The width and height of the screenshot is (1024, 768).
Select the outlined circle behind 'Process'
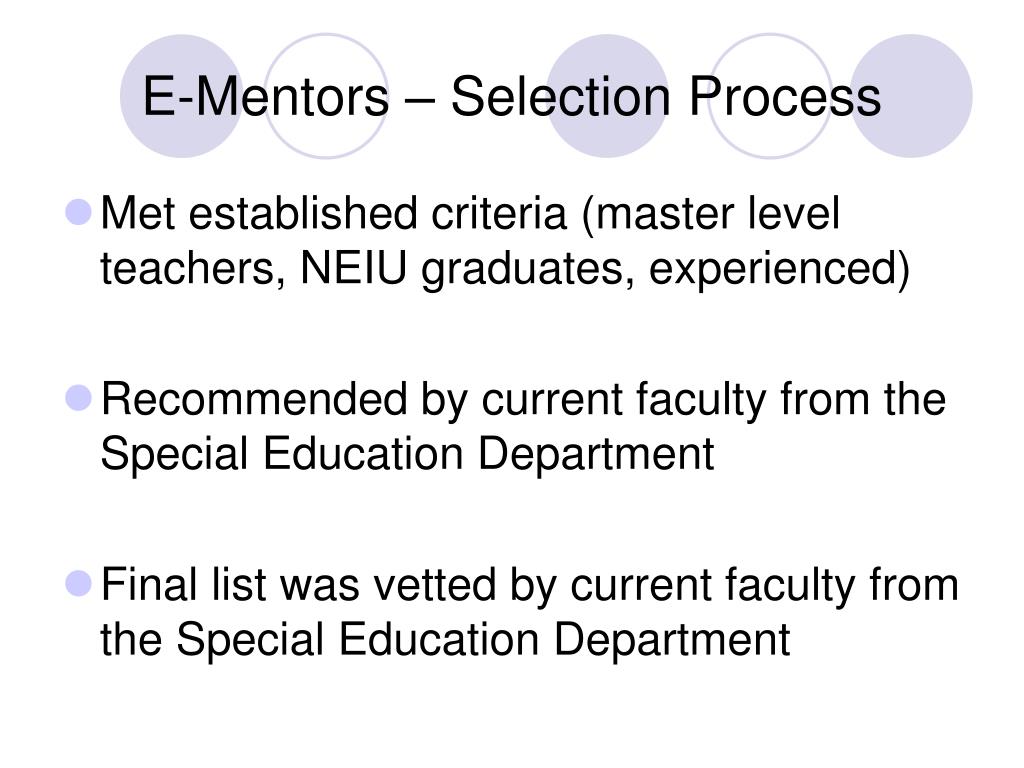click(x=771, y=96)
